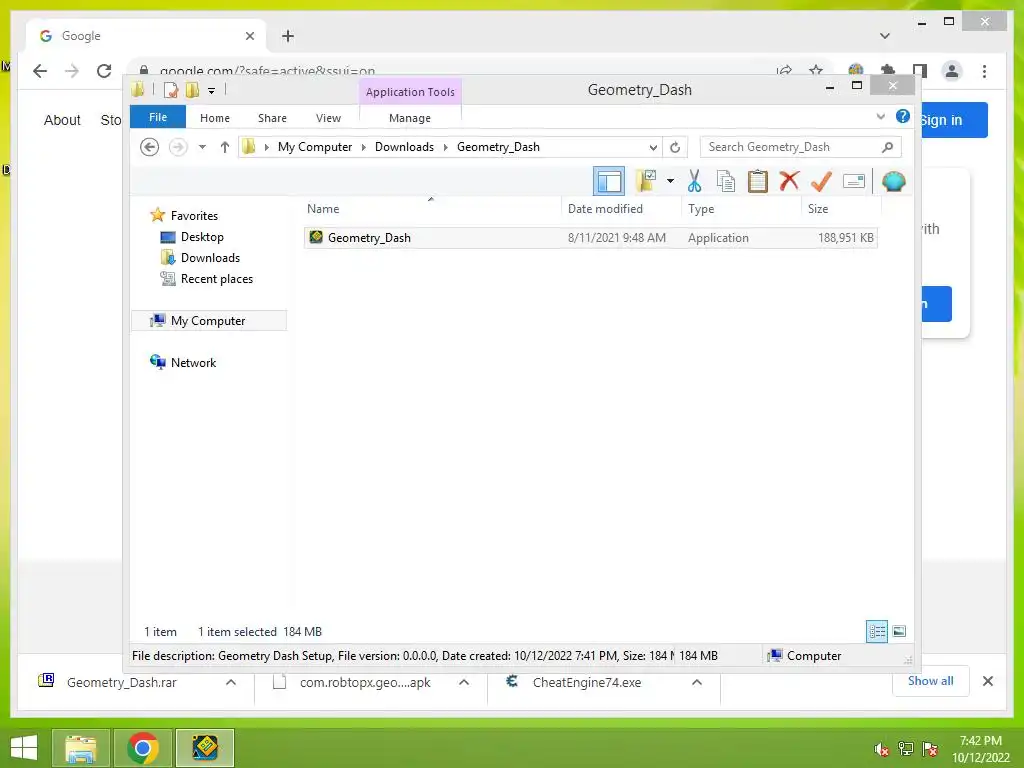
Task: Click the About link on Google page
Action: tap(62, 120)
